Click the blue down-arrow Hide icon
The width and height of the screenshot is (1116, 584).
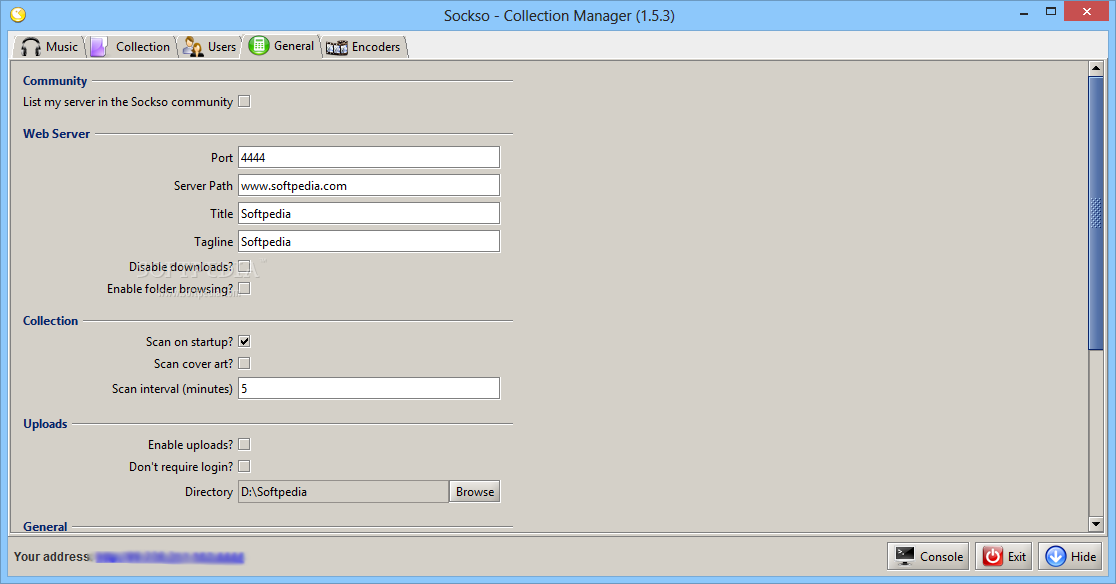(x=1056, y=556)
